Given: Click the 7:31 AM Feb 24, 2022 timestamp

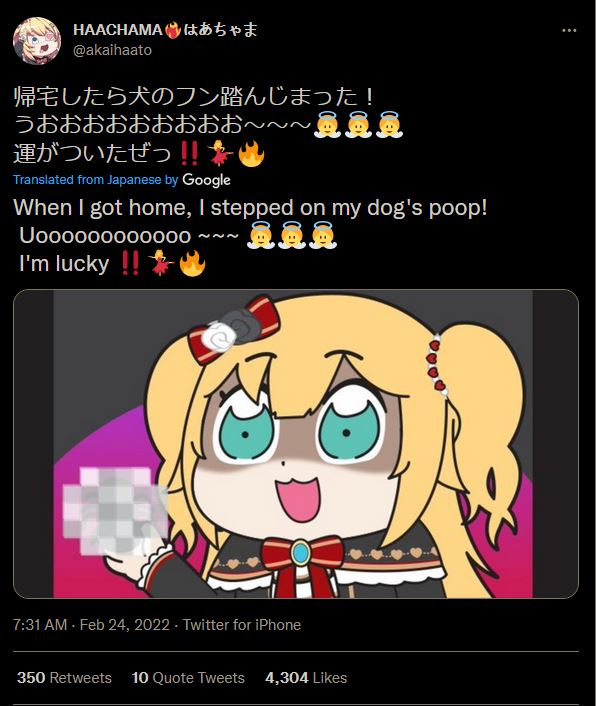Looking at the screenshot, I should (91, 625).
